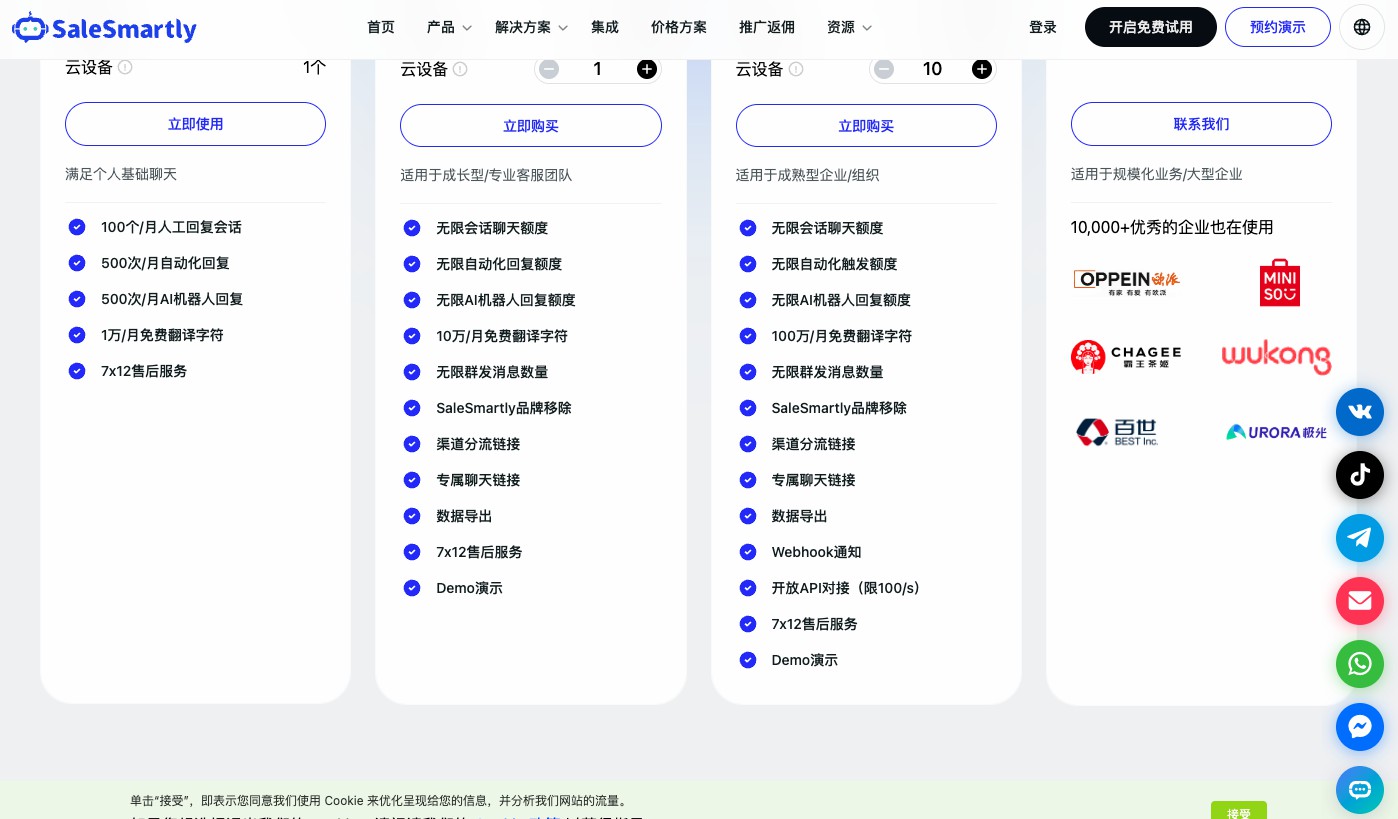Click the 开启免费试用 button
1398x819 pixels.
coord(1150,27)
